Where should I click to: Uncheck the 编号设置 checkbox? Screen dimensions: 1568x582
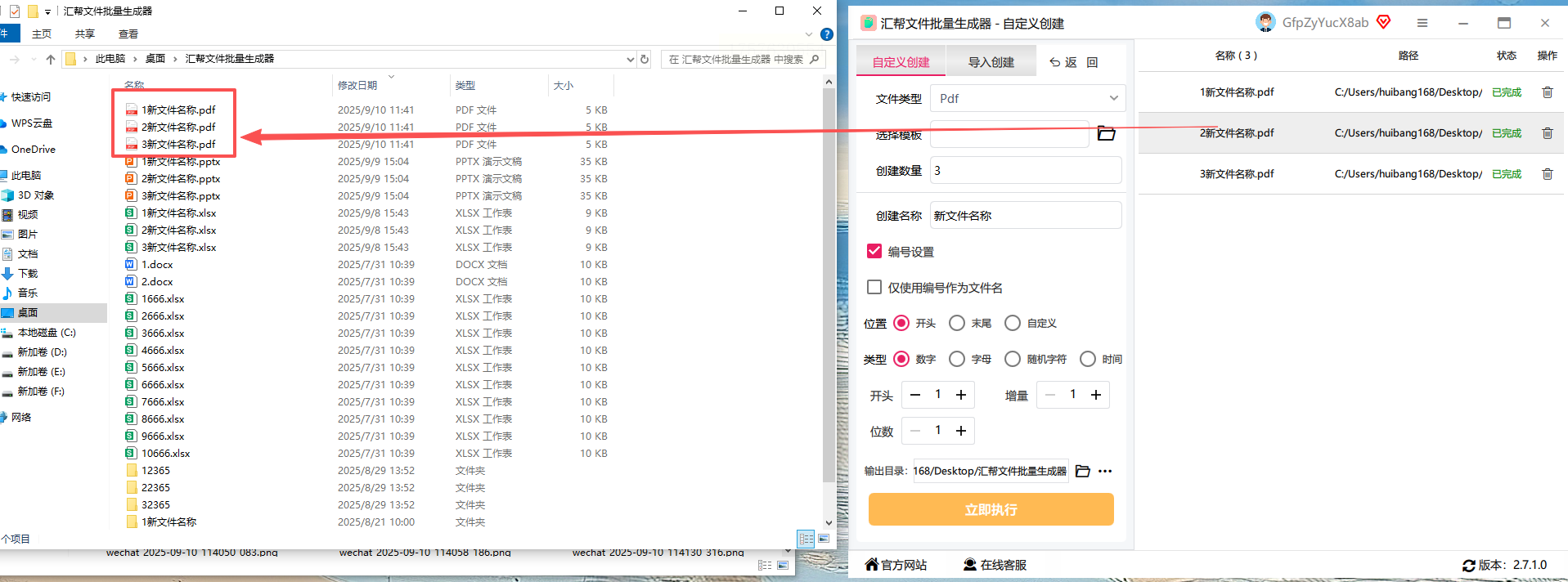(874, 251)
